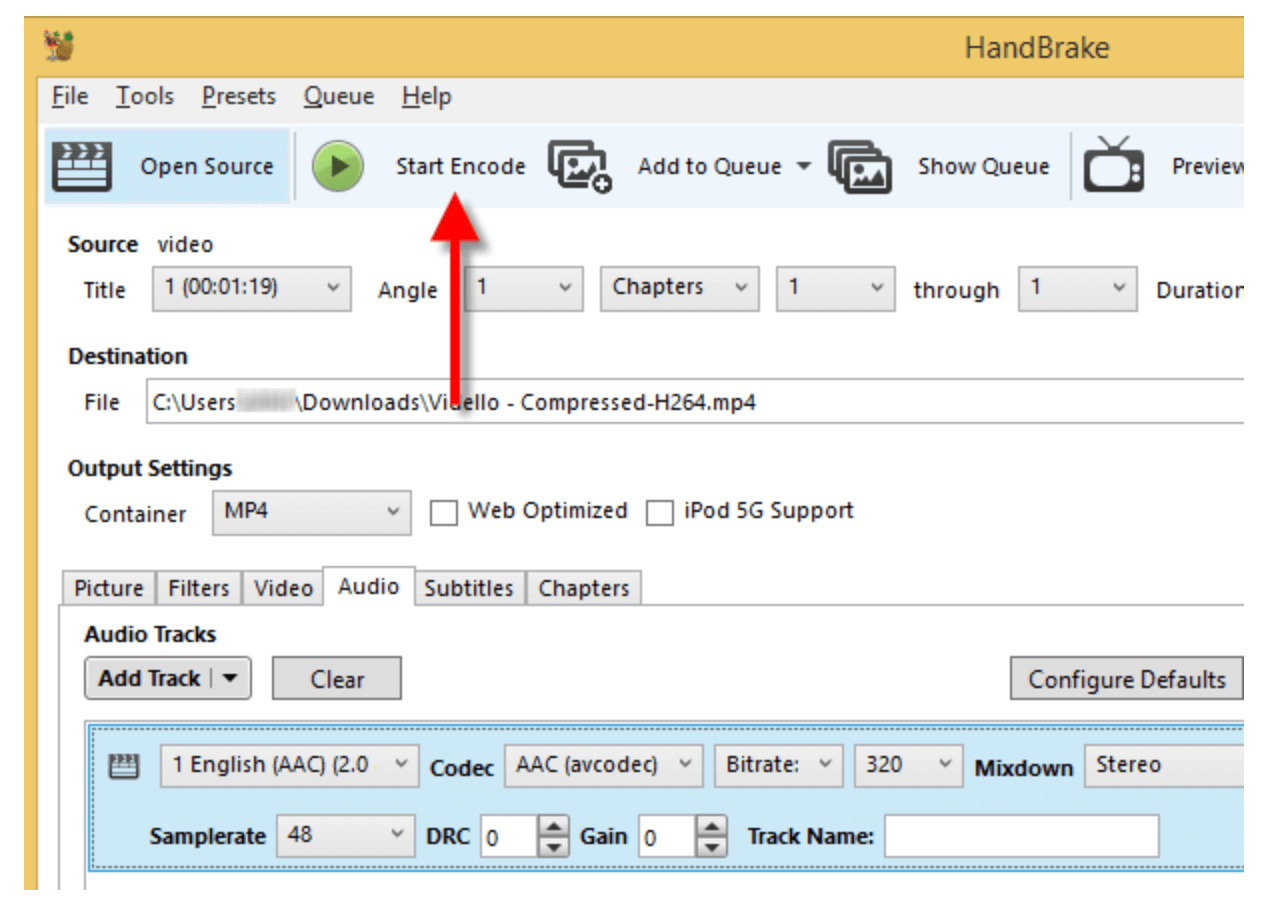Image resolution: width=1262 pixels, height=904 pixels.
Task: Enable the Web Optimized checkbox
Action: click(443, 513)
